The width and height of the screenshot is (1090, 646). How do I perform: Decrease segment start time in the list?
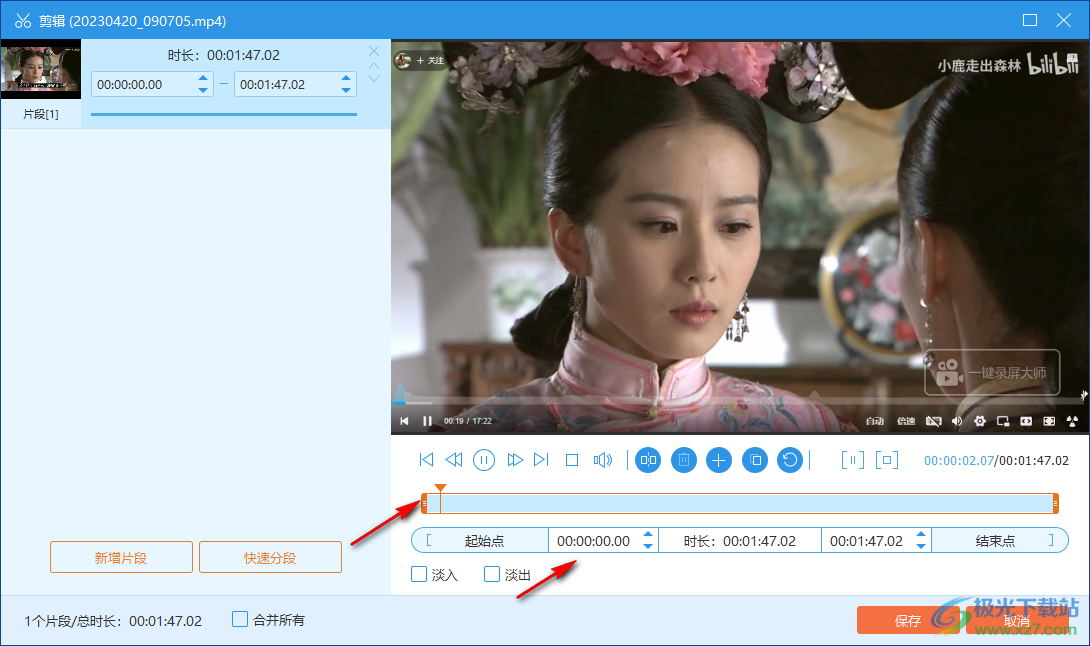[203, 90]
